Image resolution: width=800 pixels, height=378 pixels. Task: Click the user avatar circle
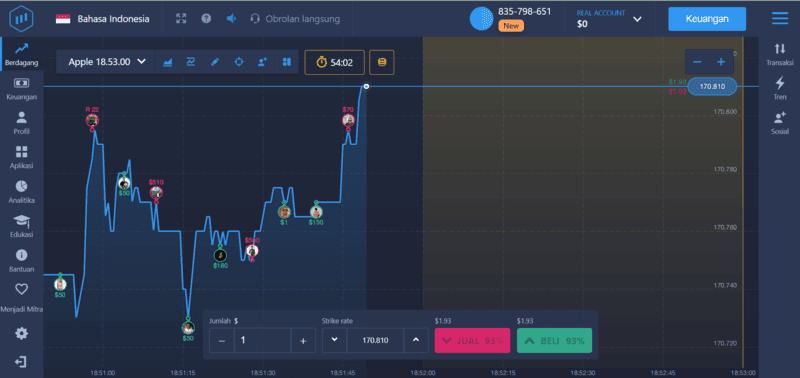coord(482,19)
